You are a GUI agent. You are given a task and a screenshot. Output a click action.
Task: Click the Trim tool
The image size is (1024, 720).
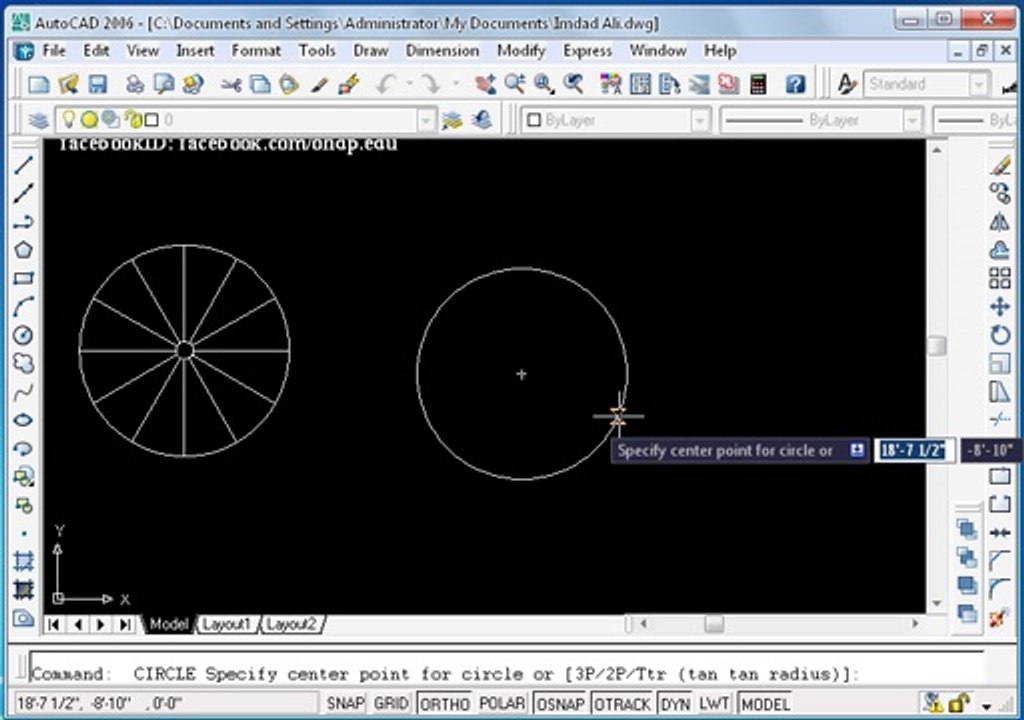click(x=999, y=419)
